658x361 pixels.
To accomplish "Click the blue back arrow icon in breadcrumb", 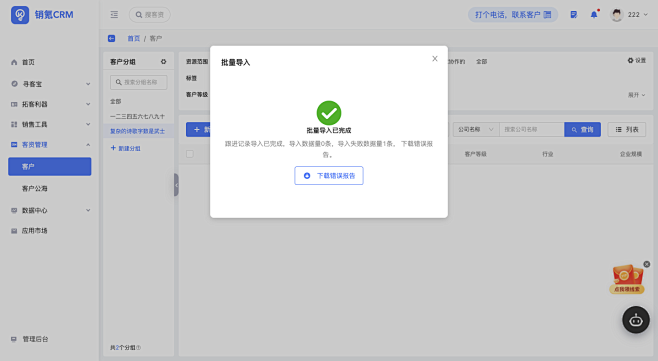I will click(x=112, y=38).
